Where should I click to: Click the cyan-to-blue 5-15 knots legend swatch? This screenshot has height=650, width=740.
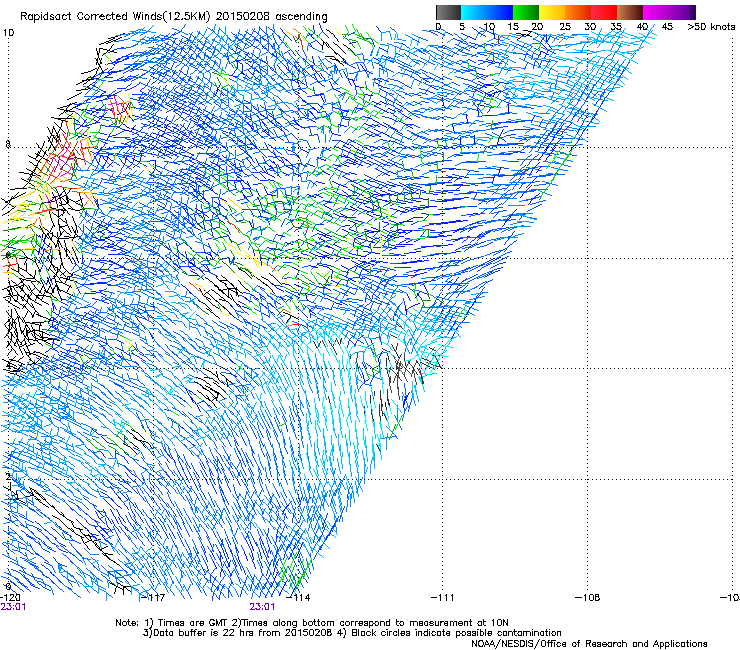tap(487, 12)
